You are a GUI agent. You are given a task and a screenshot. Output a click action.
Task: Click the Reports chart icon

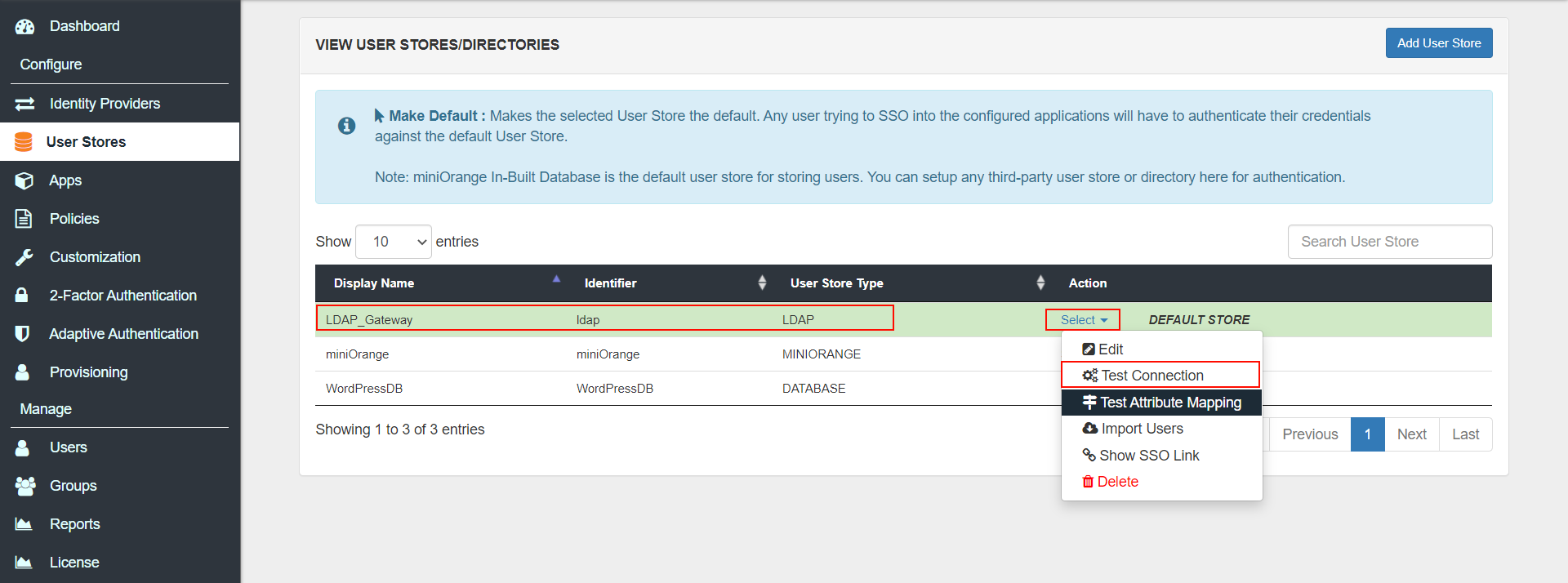point(24,524)
